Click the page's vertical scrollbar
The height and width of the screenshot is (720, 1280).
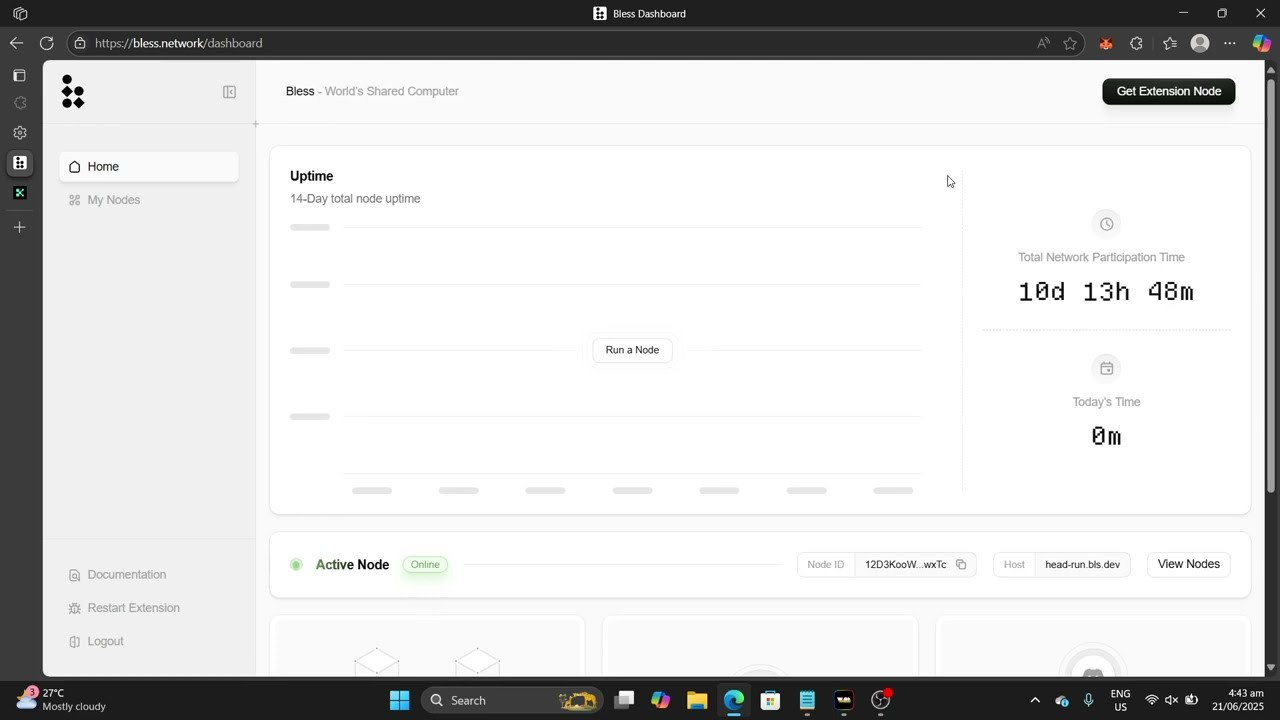(x=1272, y=285)
